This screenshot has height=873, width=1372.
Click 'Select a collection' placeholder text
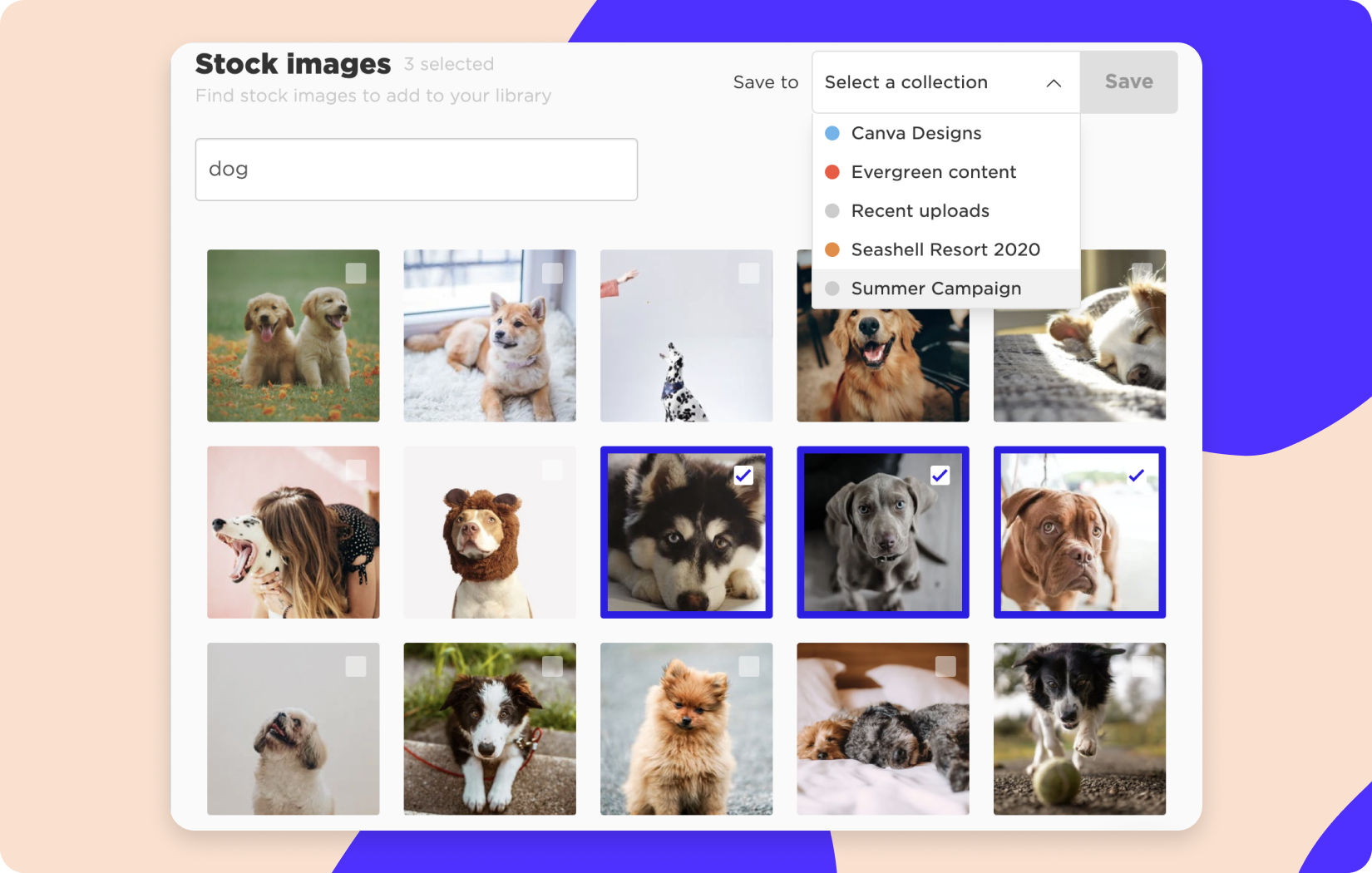coord(906,82)
